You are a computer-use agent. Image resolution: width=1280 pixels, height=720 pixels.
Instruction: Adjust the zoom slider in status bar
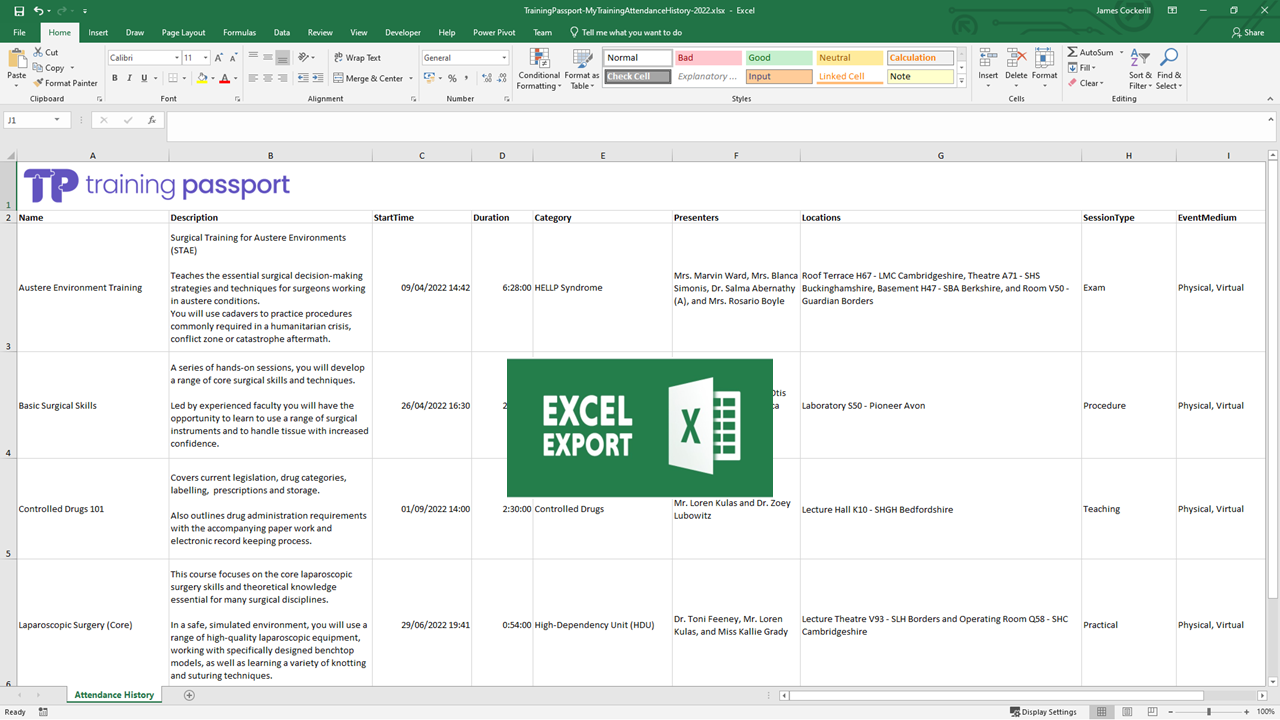pos(1209,712)
